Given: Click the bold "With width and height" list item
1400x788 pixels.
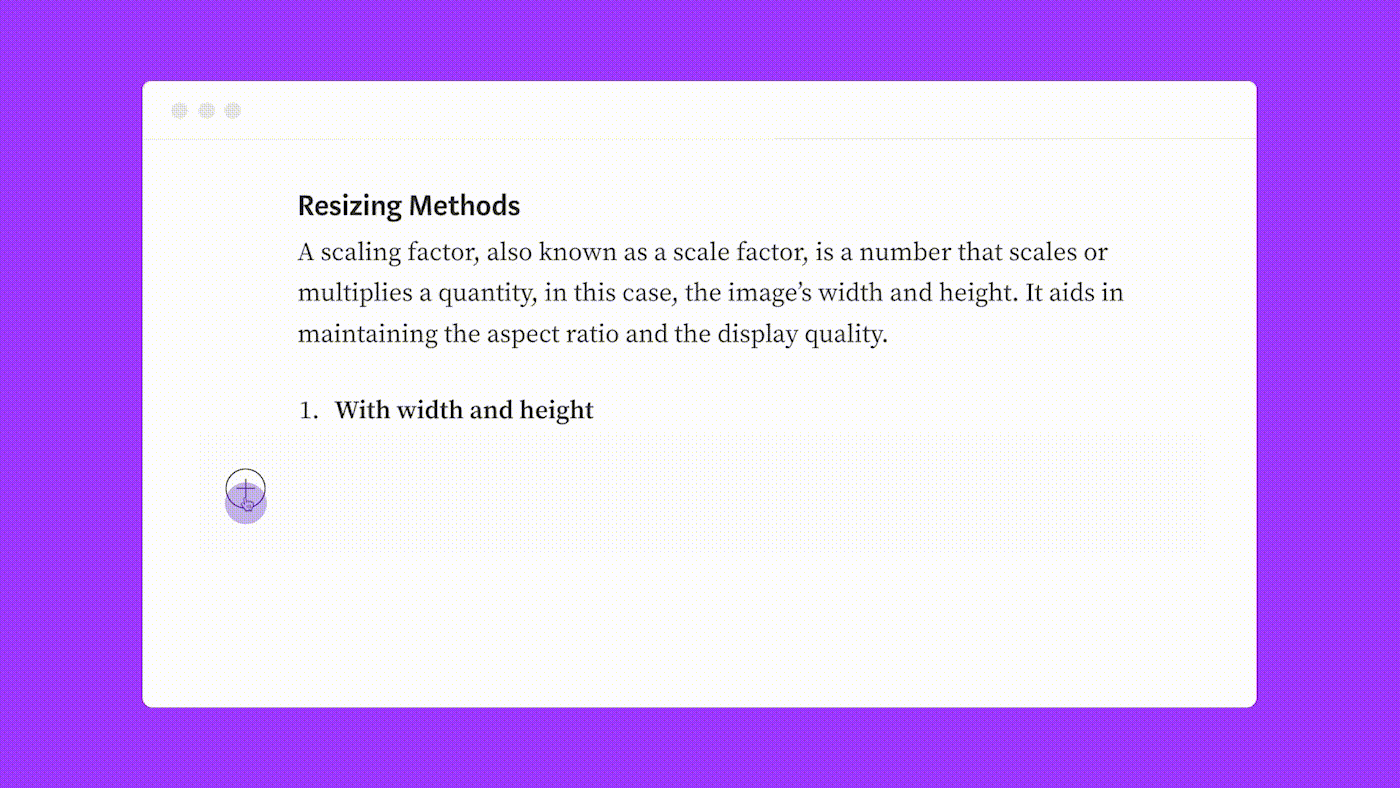Looking at the screenshot, I should [464, 410].
